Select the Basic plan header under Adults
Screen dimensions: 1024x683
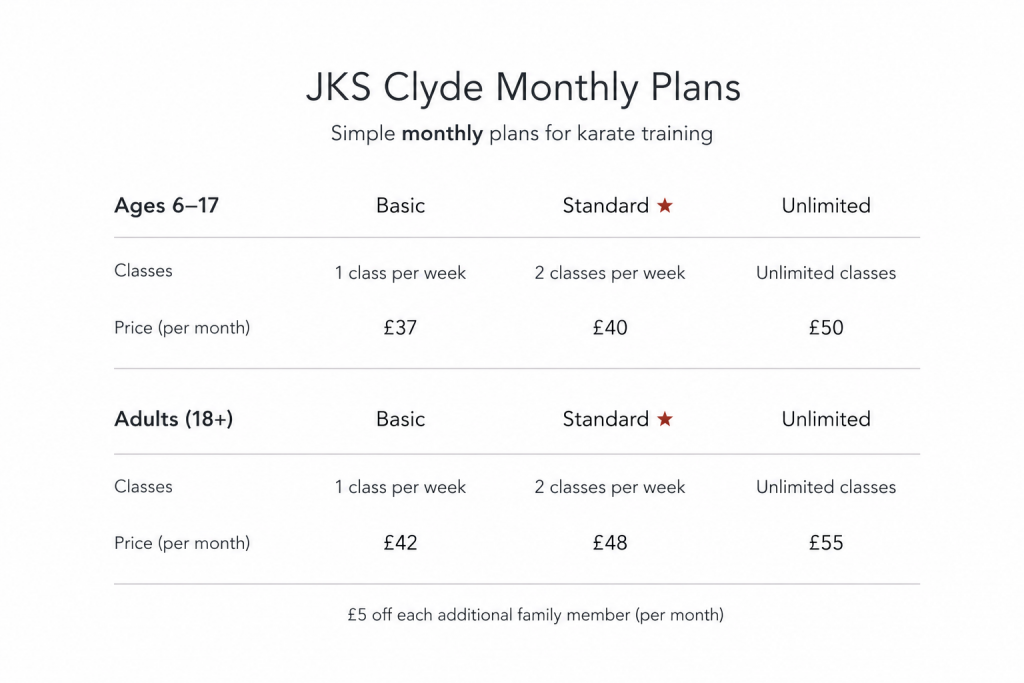[x=400, y=419]
